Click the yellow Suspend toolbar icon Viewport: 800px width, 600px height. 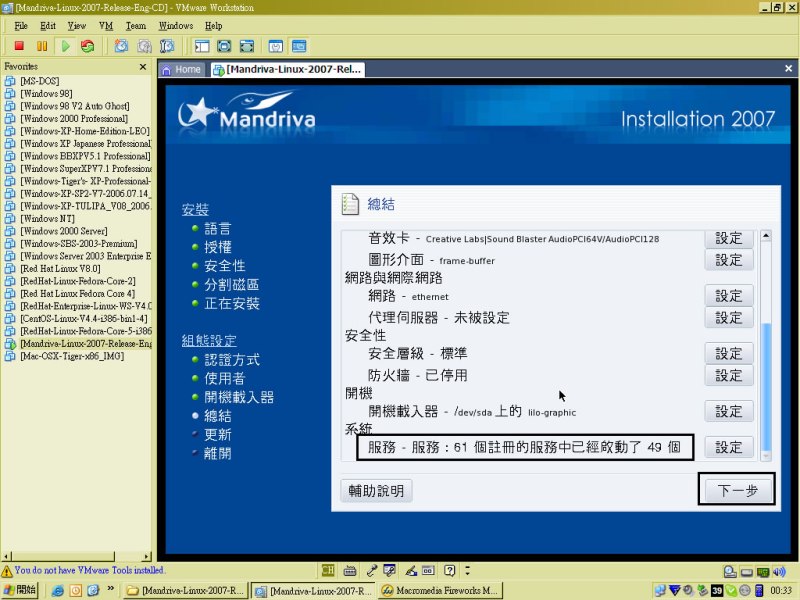pos(42,46)
